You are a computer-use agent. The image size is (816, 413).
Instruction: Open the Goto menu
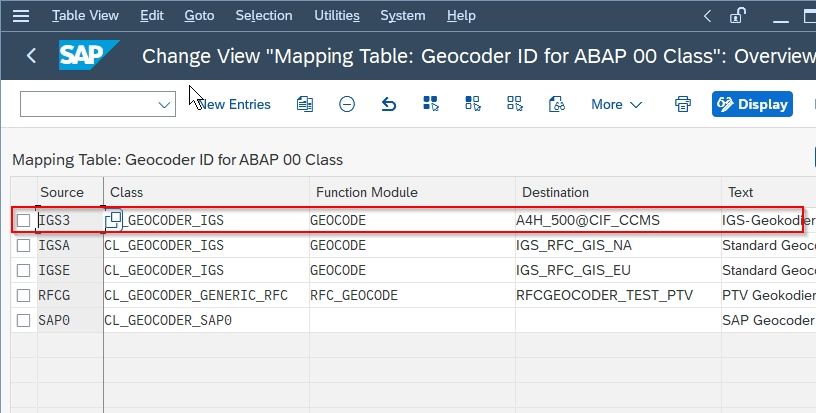[199, 16]
